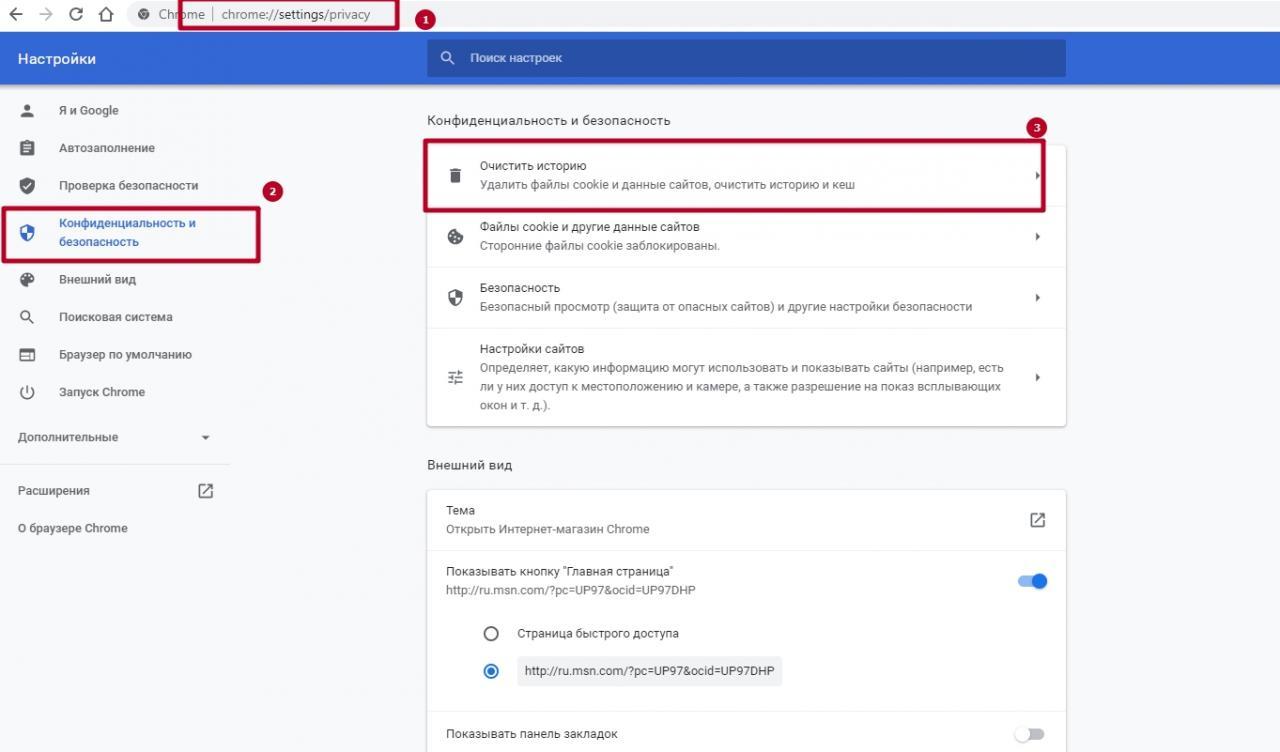Reload the page with refresh icon

coord(76,14)
